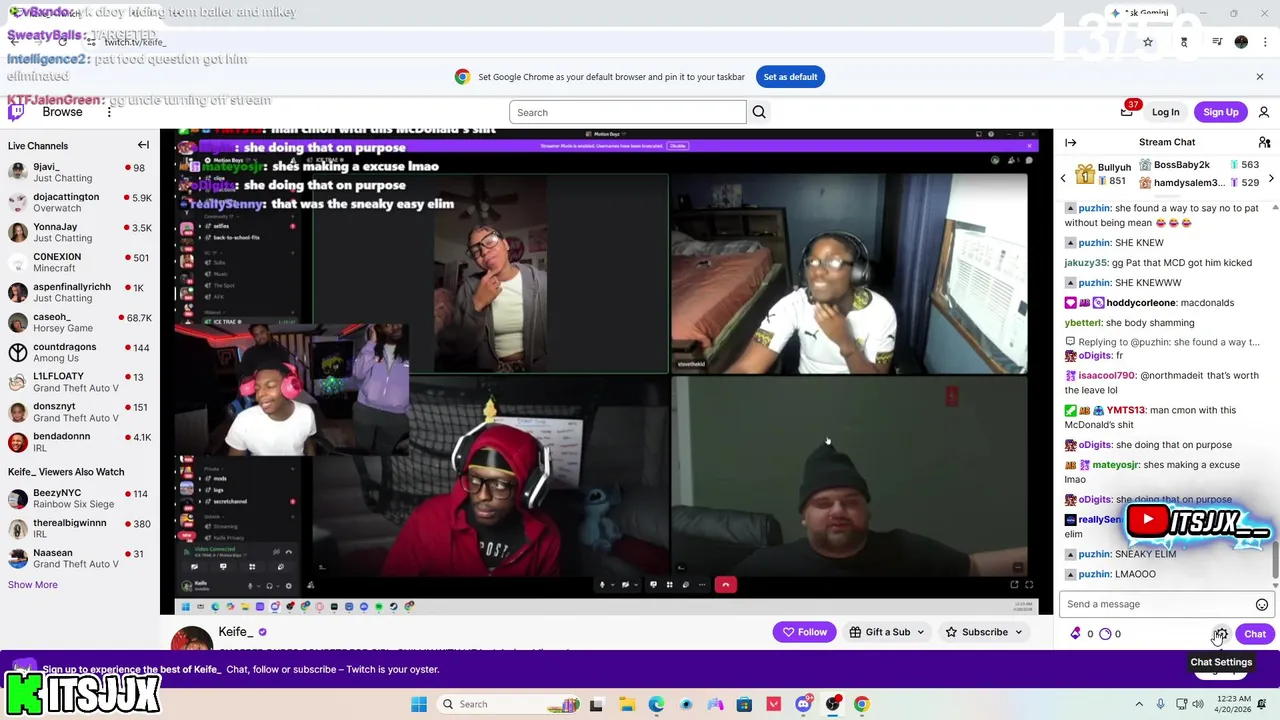
Task: Open hoddycorleone username in chat
Action: pos(1141,303)
